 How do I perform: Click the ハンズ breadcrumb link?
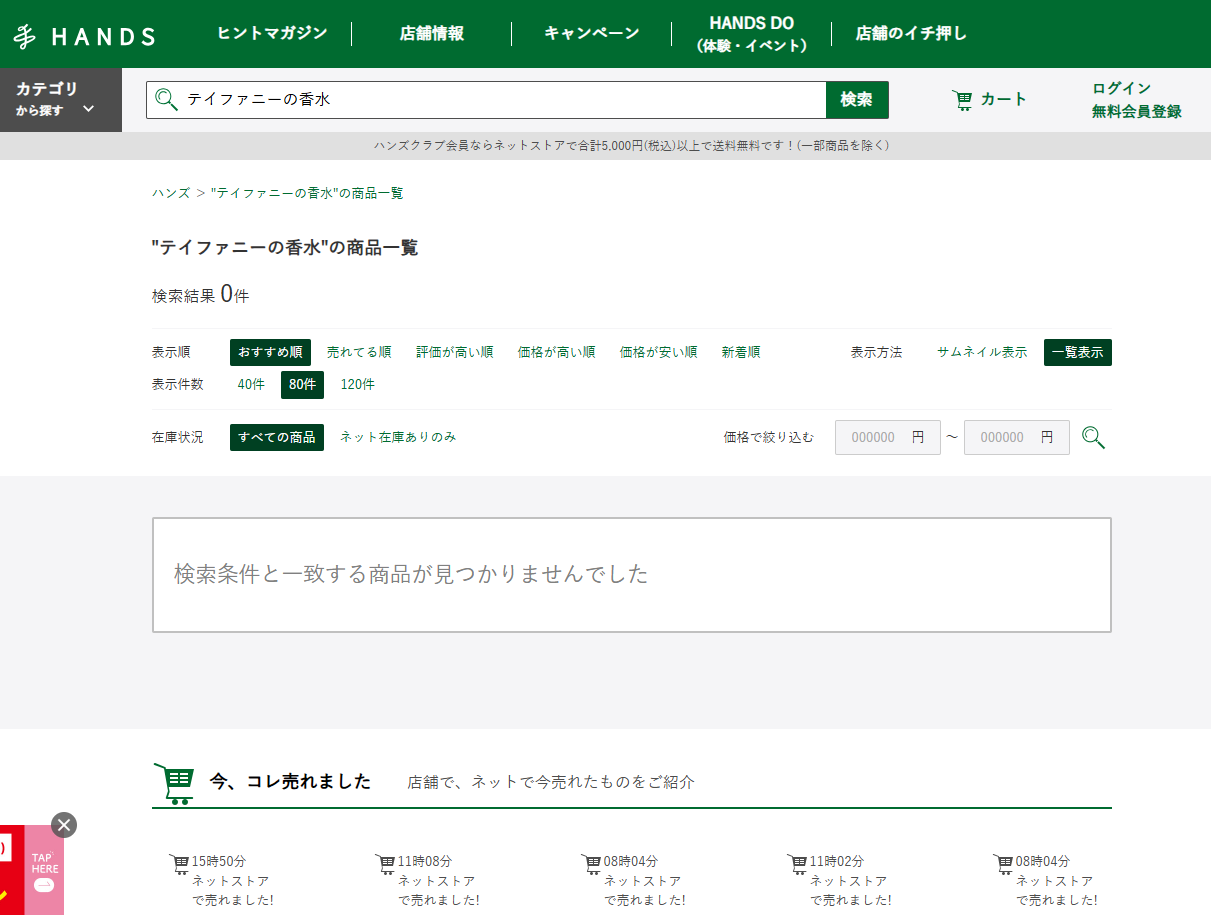point(171,193)
